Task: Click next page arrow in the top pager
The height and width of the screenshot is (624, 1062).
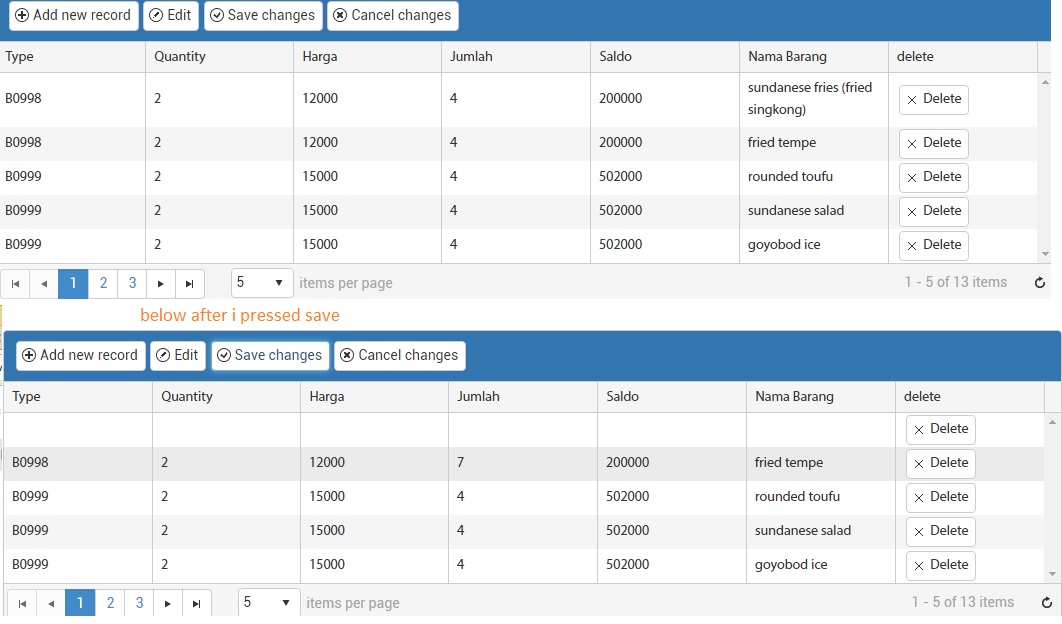Action: [161, 283]
